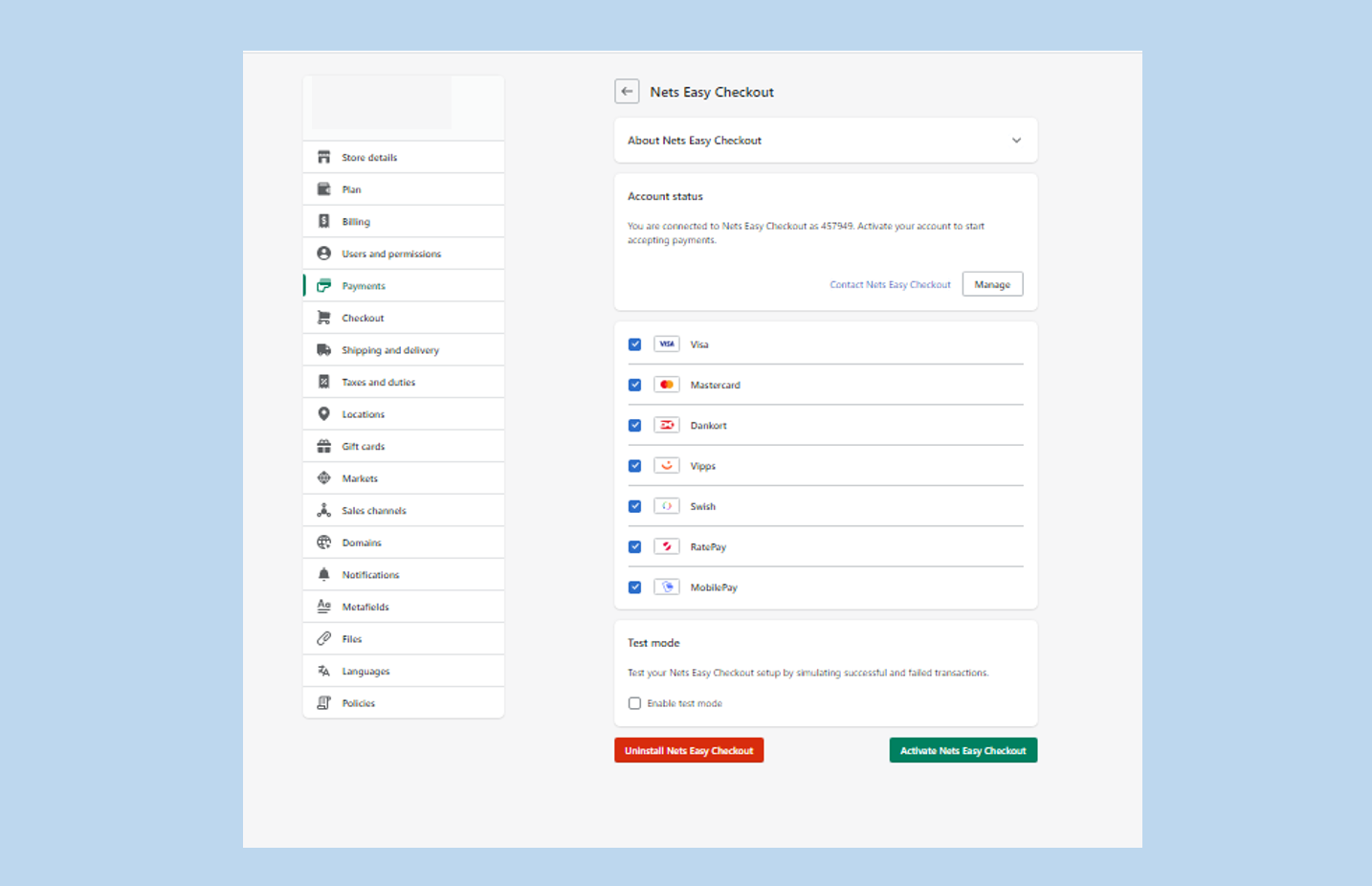The width and height of the screenshot is (1372, 886).
Task: Click the Users and permissions person icon
Action: pos(324,254)
